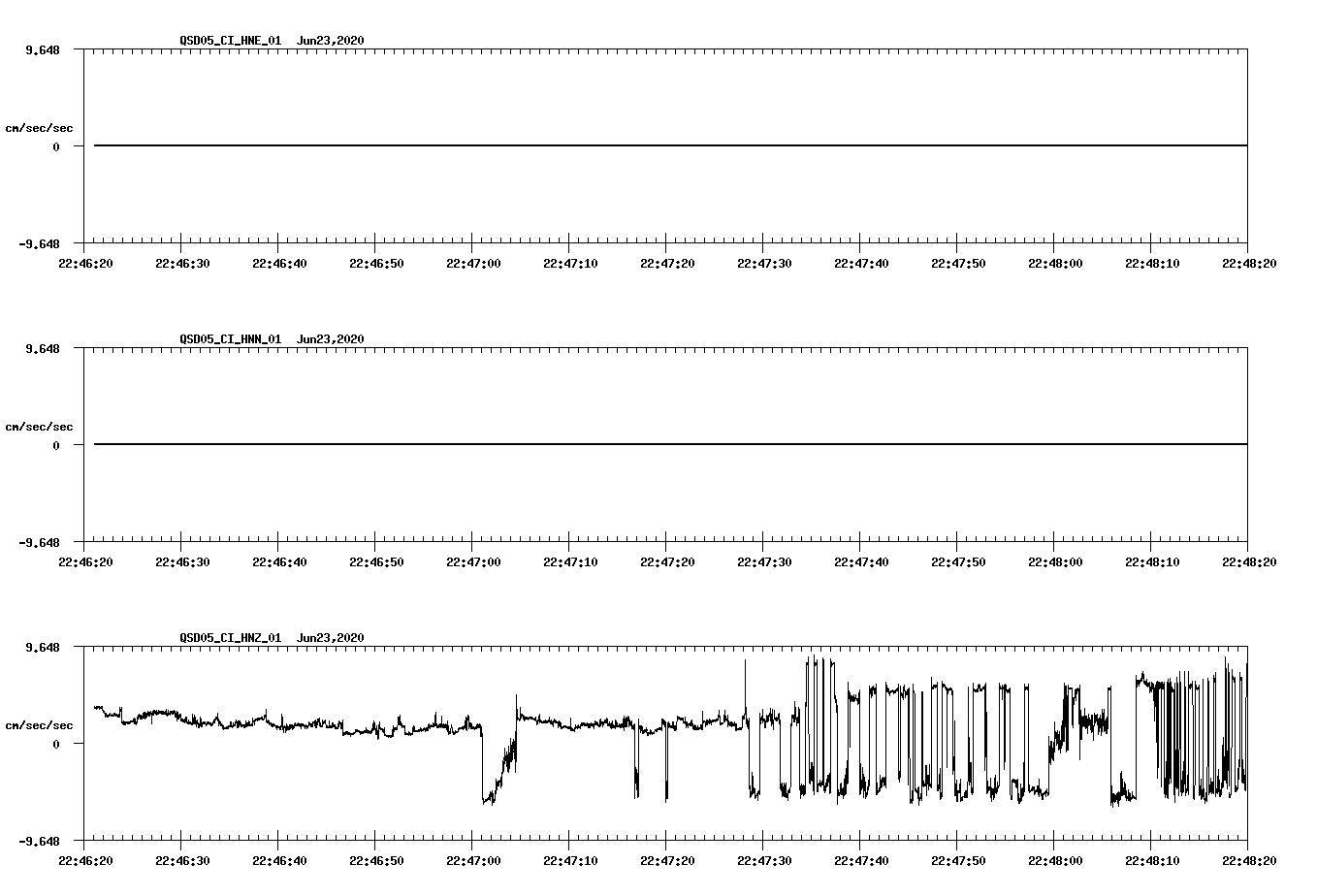Select the 9.648 upper limit on HNN plot
The width and height of the screenshot is (1317, 896).
42,348
